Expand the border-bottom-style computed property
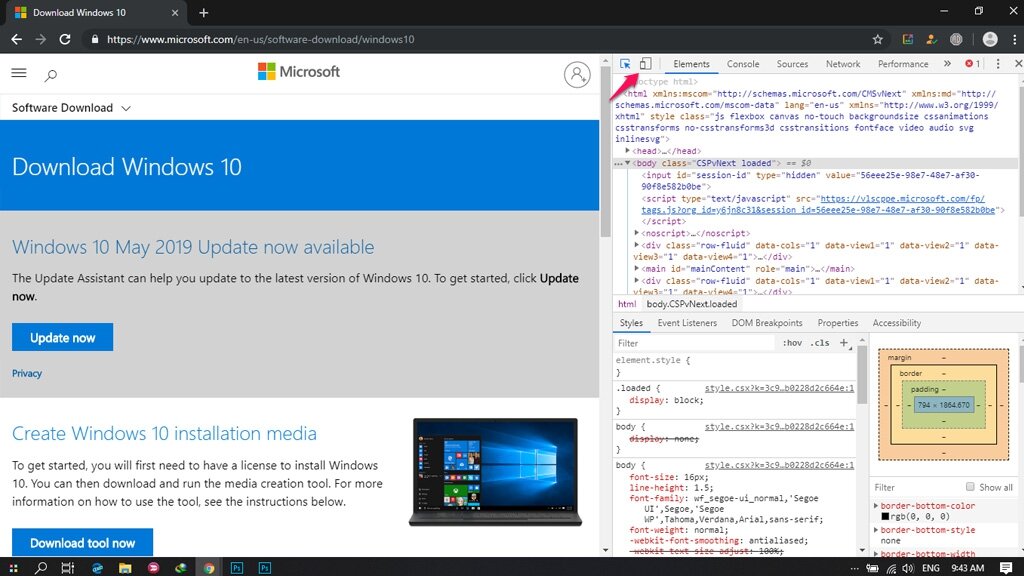 (x=876, y=530)
